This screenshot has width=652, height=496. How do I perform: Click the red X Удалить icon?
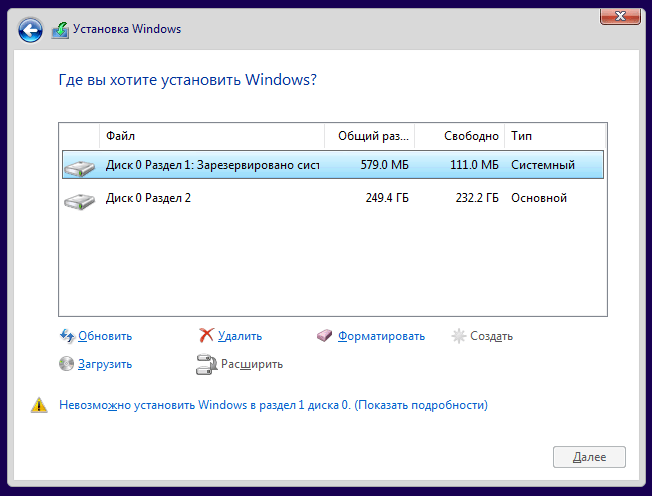tap(206, 335)
